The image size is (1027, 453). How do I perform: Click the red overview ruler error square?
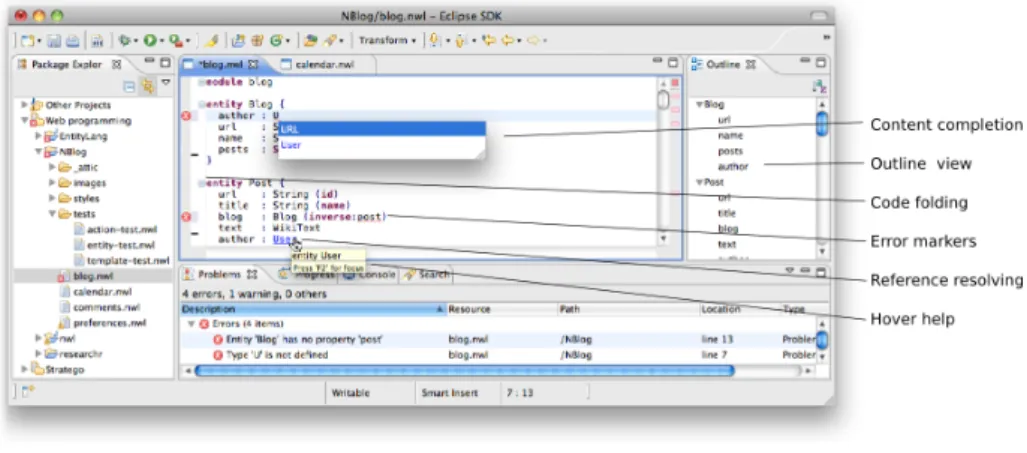coord(675,83)
